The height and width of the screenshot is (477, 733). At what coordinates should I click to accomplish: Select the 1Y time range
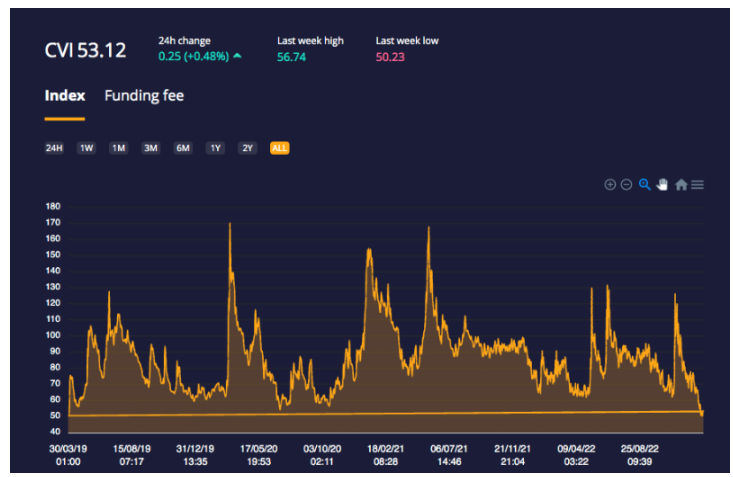click(x=215, y=148)
